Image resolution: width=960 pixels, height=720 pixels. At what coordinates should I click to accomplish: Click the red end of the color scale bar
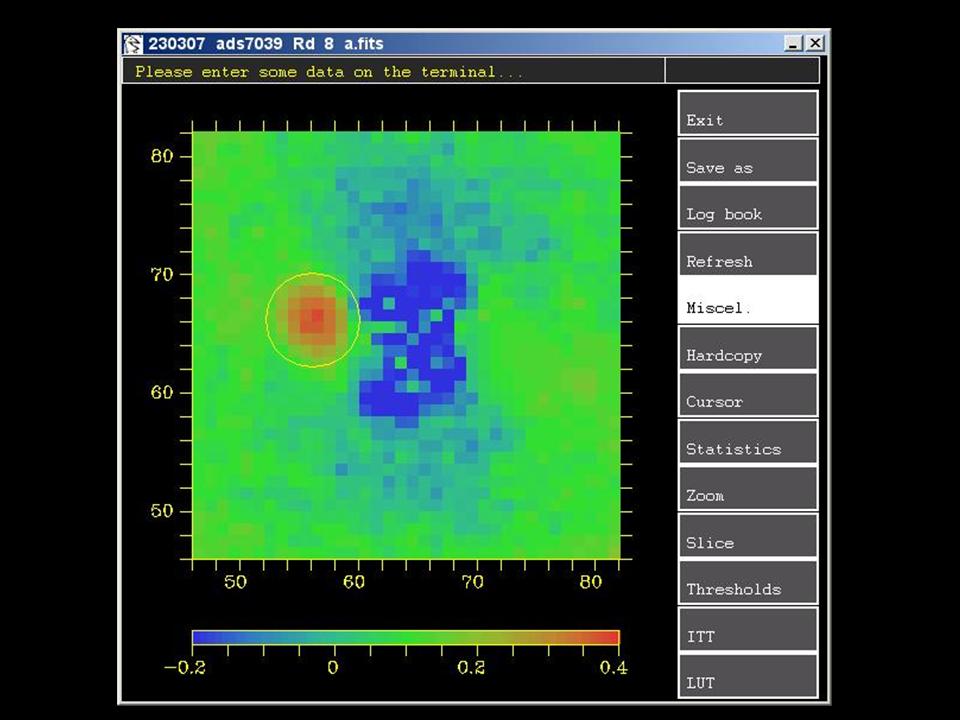click(x=611, y=637)
